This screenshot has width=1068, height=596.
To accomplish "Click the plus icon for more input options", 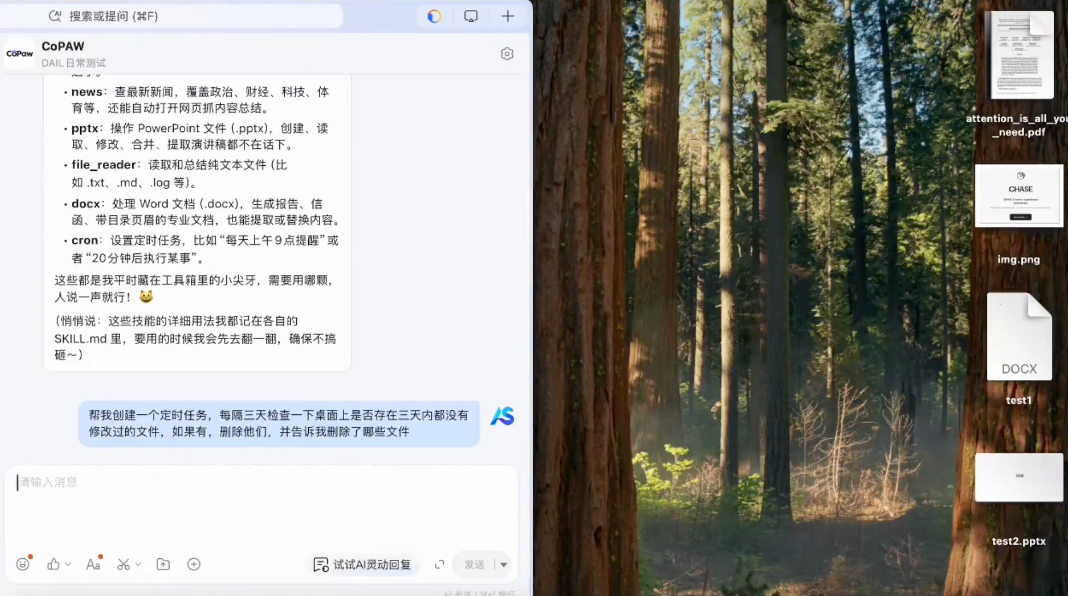I will click(x=194, y=564).
